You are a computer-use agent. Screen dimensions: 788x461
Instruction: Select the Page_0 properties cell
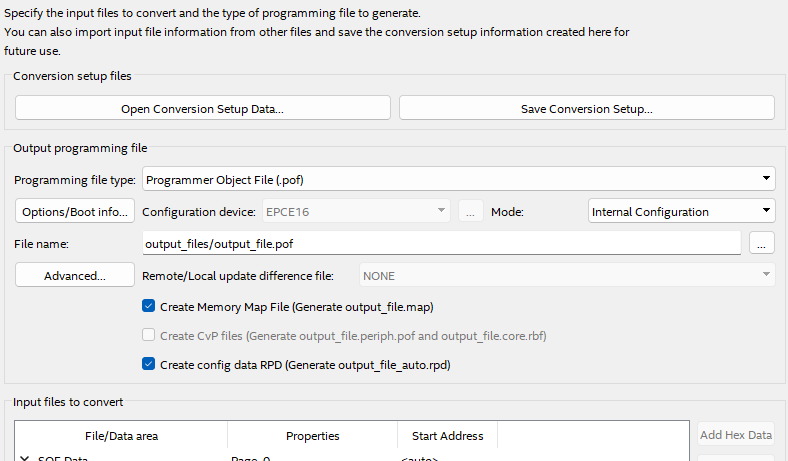pyautogui.click(x=250, y=458)
